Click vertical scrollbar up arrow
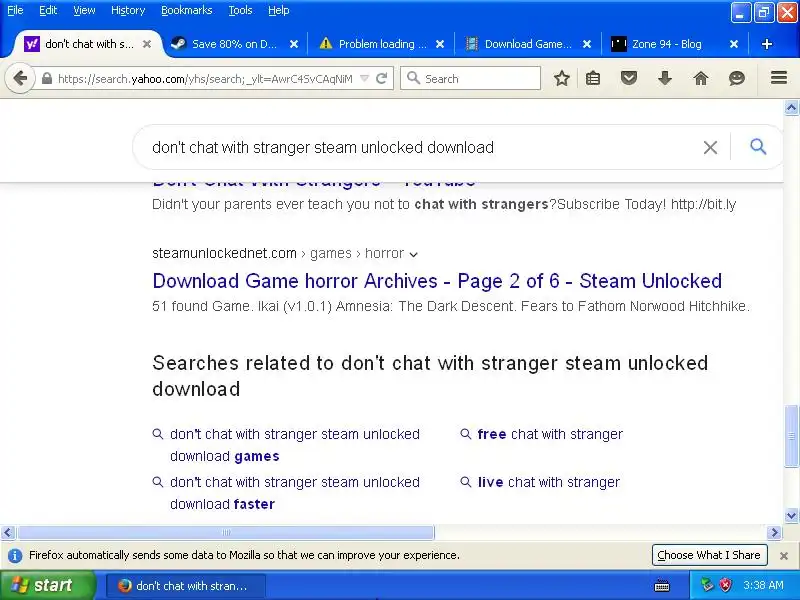800x600 pixels. [791, 108]
